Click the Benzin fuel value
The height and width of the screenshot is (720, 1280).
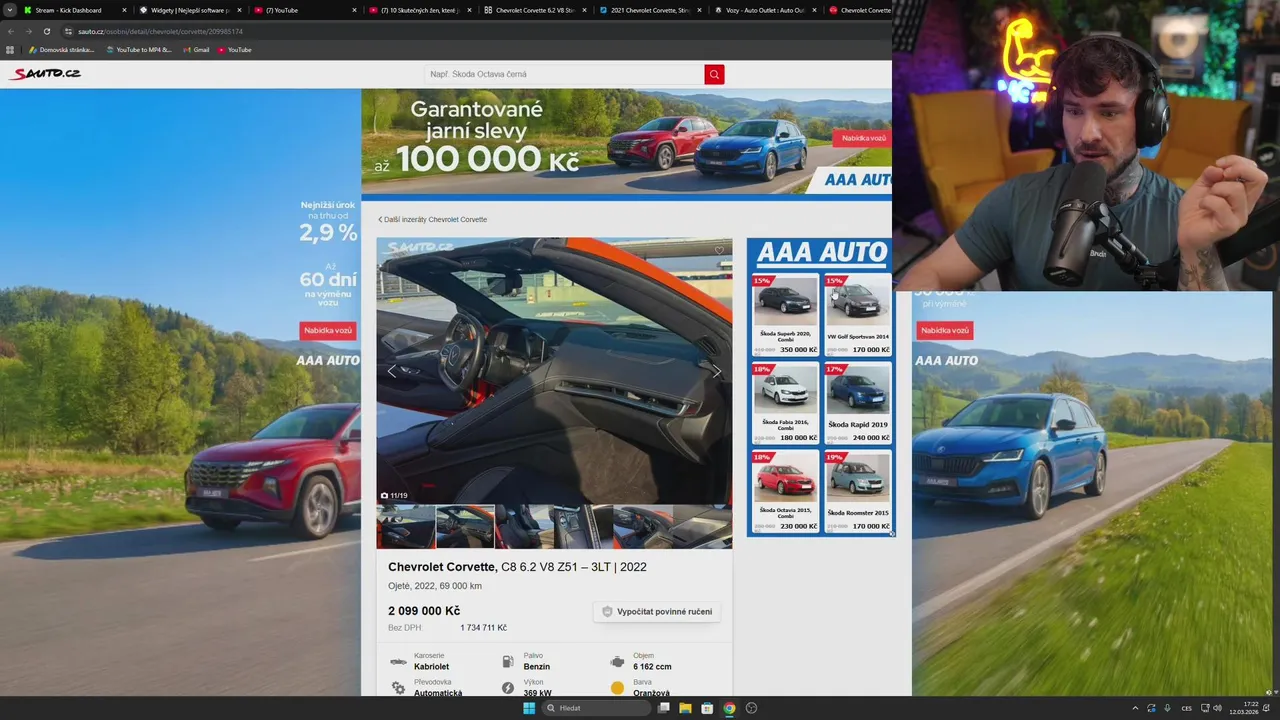[x=536, y=667]
